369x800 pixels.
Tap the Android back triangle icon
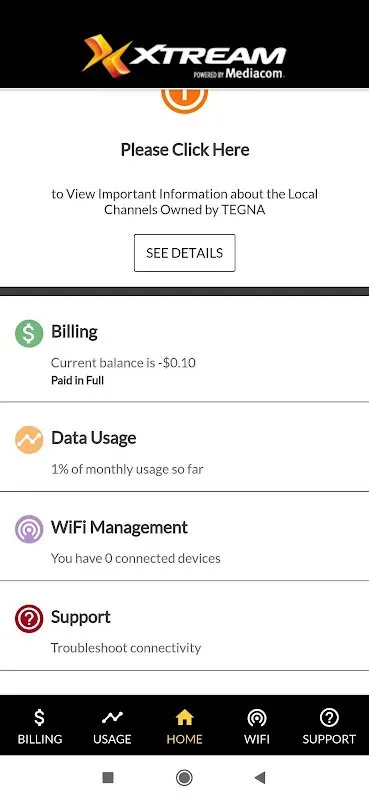tap(260, 778)
